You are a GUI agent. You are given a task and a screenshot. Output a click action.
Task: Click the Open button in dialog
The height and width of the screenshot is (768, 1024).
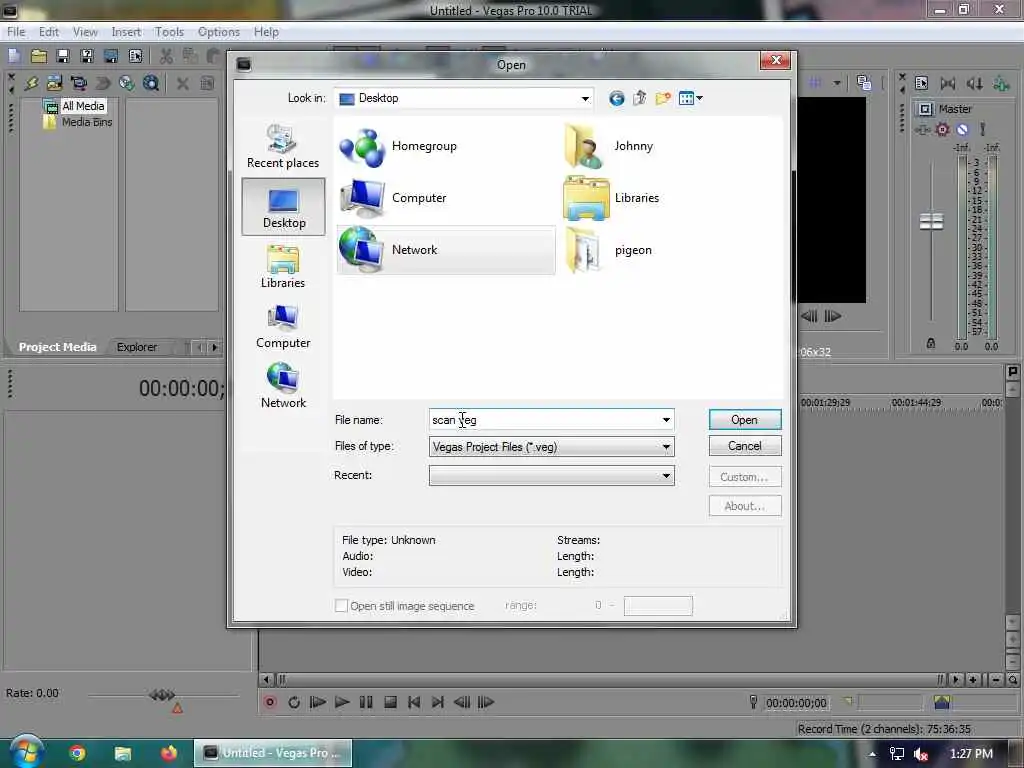pyautogui.click(x=744, y=419)
